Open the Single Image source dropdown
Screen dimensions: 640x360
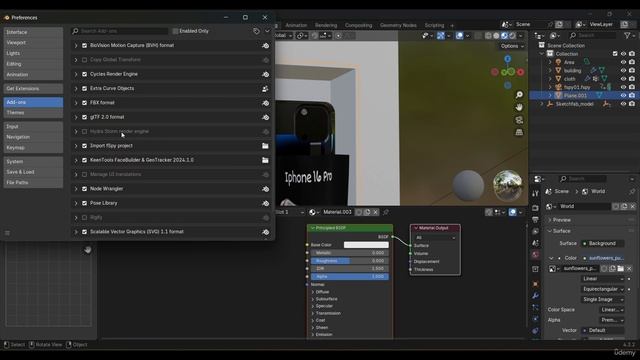(x=602, y=300)
